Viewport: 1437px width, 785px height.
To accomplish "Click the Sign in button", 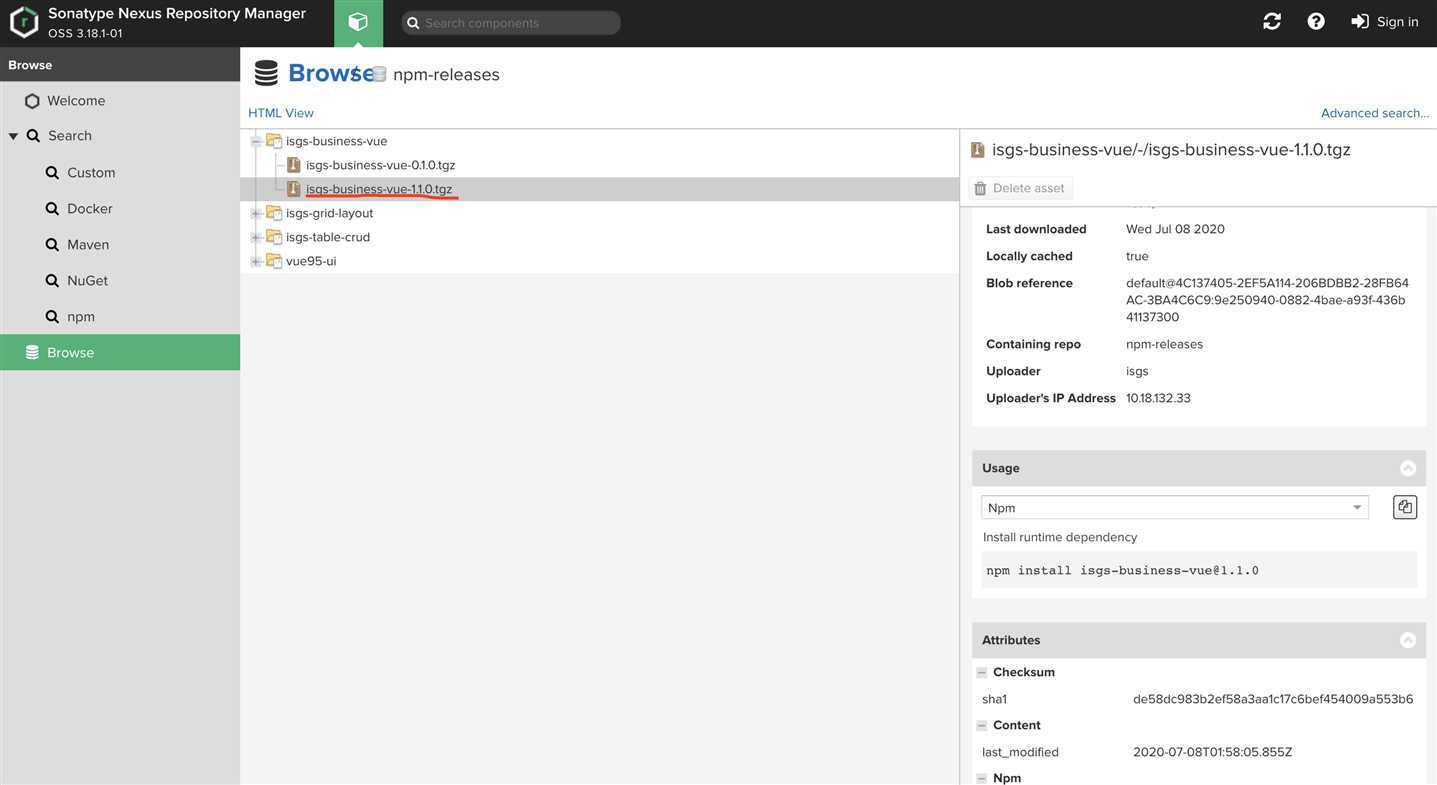I will 1385,22.
